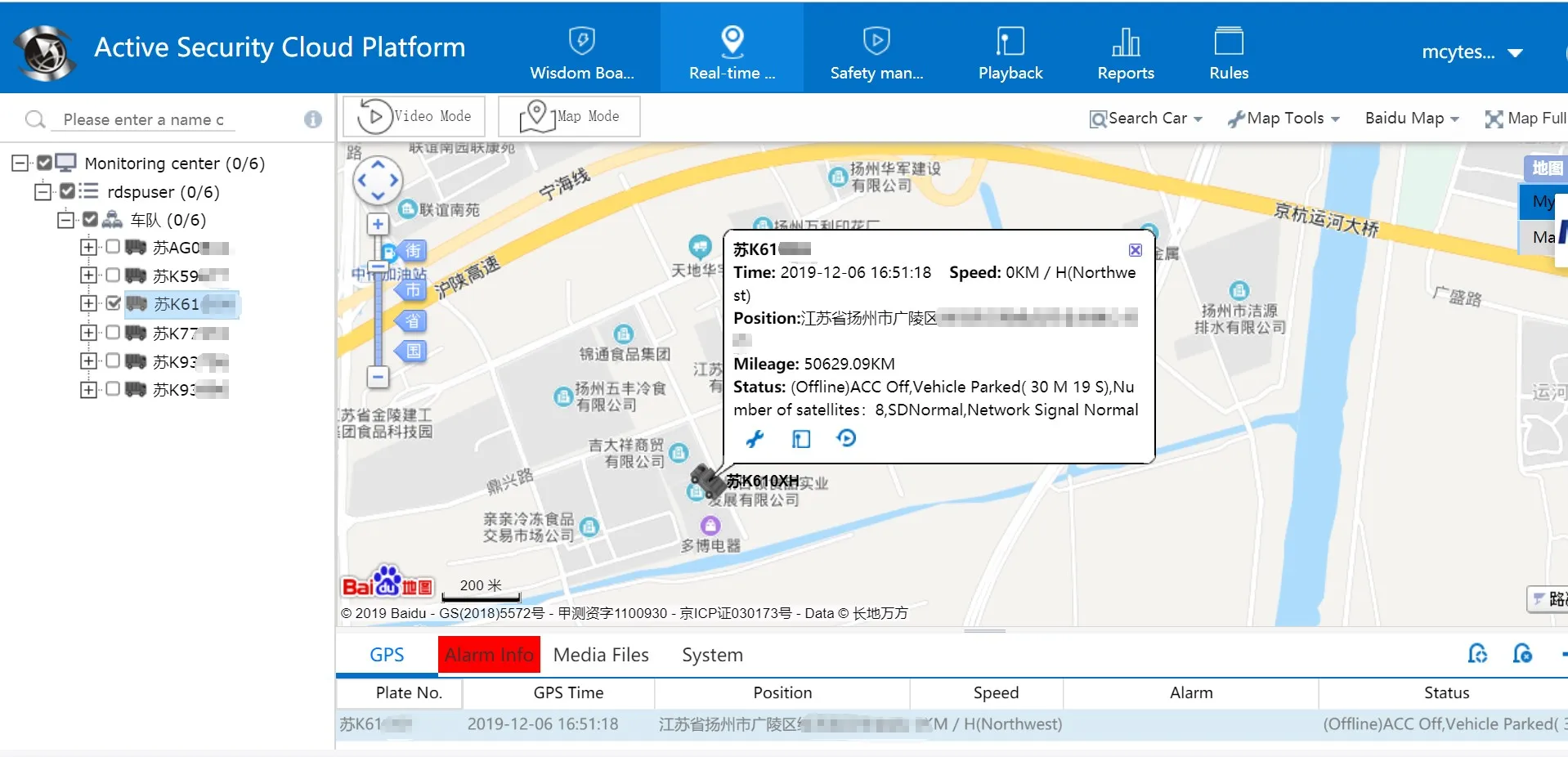This screenshot has width=1568, height=757.
Task: Pan the map right using the compass arrow
Action: pos(394,181)
